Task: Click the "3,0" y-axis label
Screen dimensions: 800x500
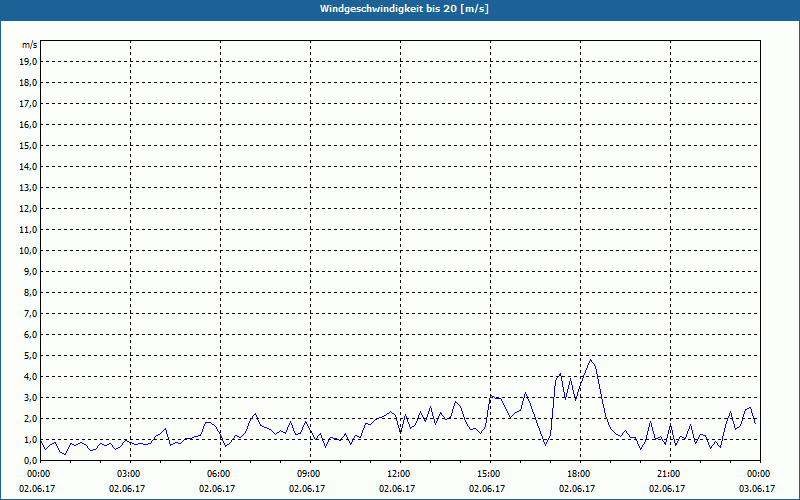Action: tap(30, 397)
